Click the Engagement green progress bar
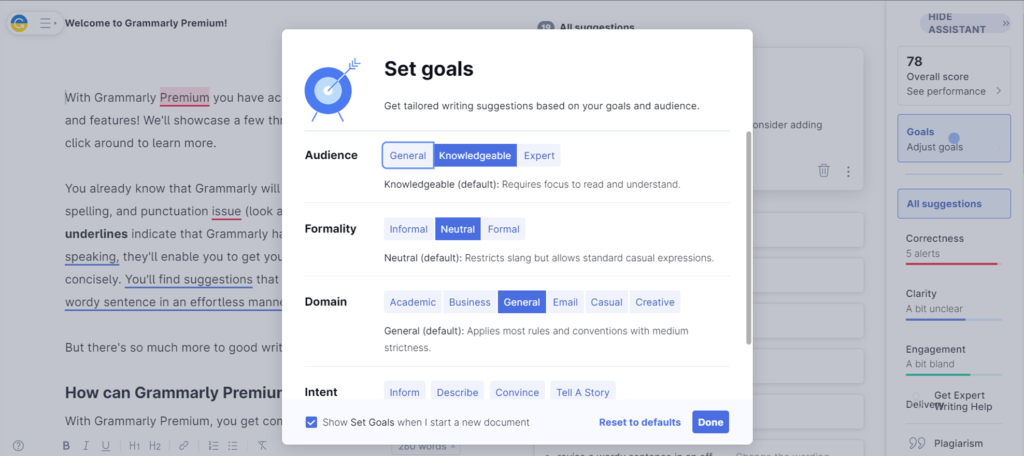This screenshot has height=456, width=1024. coord(954,375)
